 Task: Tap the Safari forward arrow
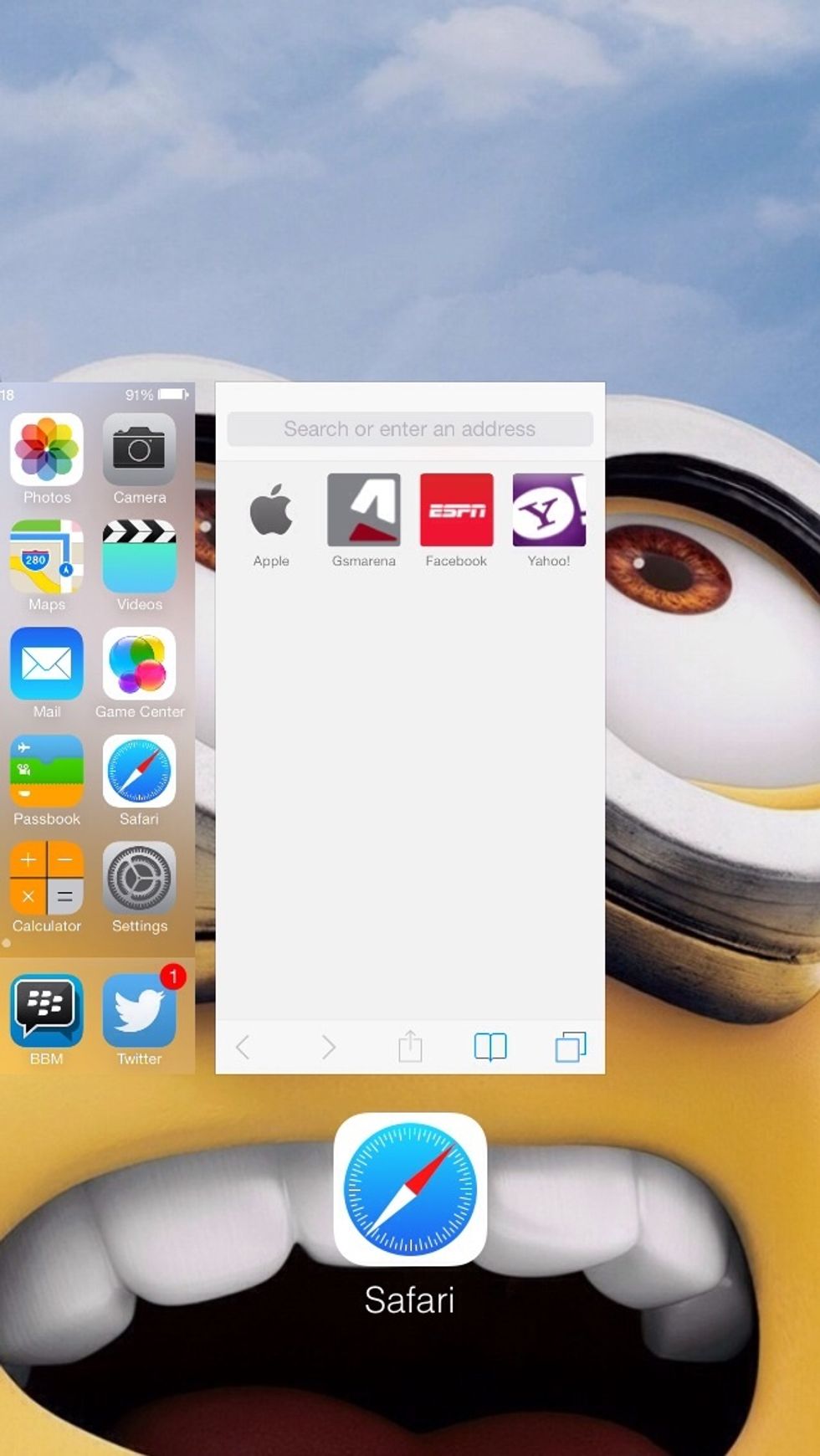(x=329, y=1047)
